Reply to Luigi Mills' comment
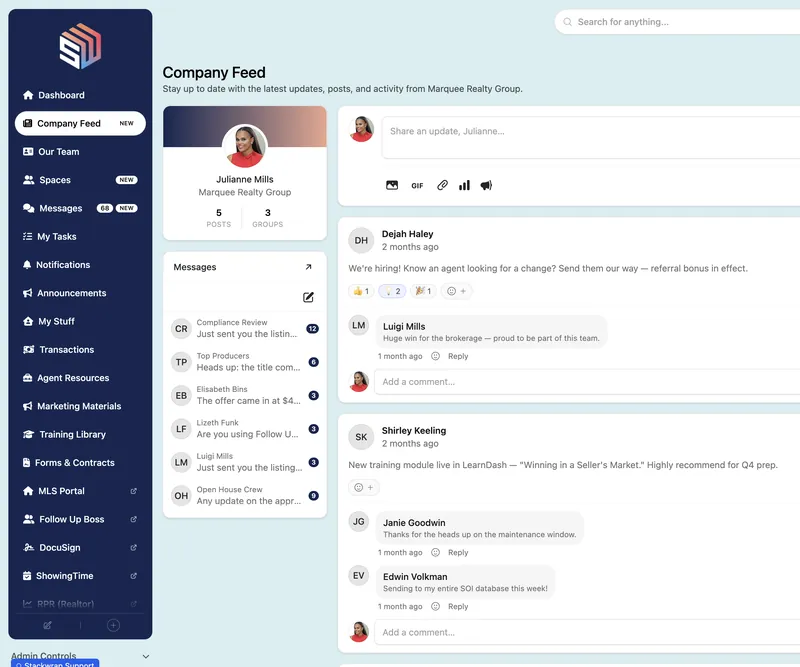800x667 pixels. click(x=458, y=356)
